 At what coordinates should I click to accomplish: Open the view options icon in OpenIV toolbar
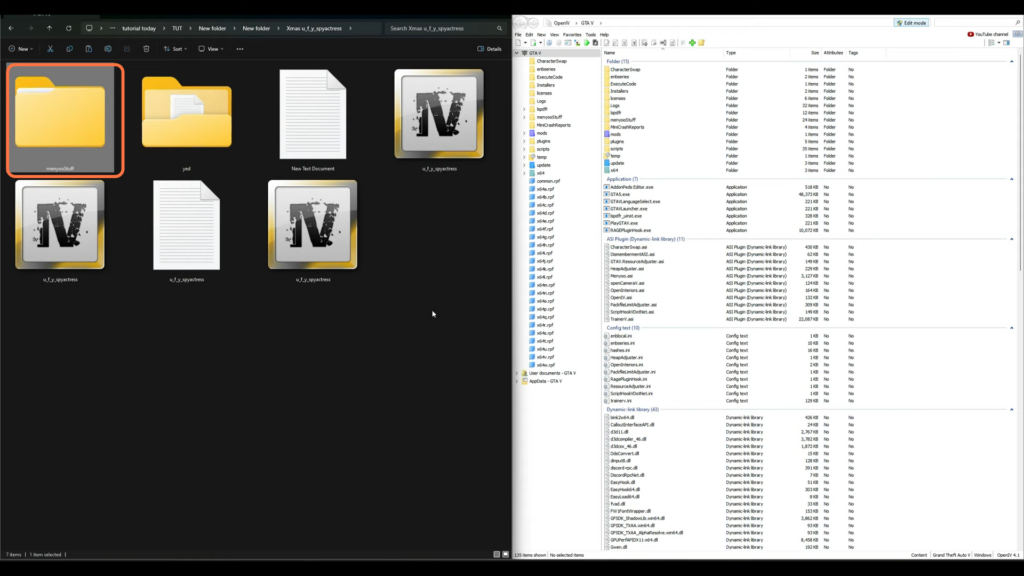tap(993, 43)
